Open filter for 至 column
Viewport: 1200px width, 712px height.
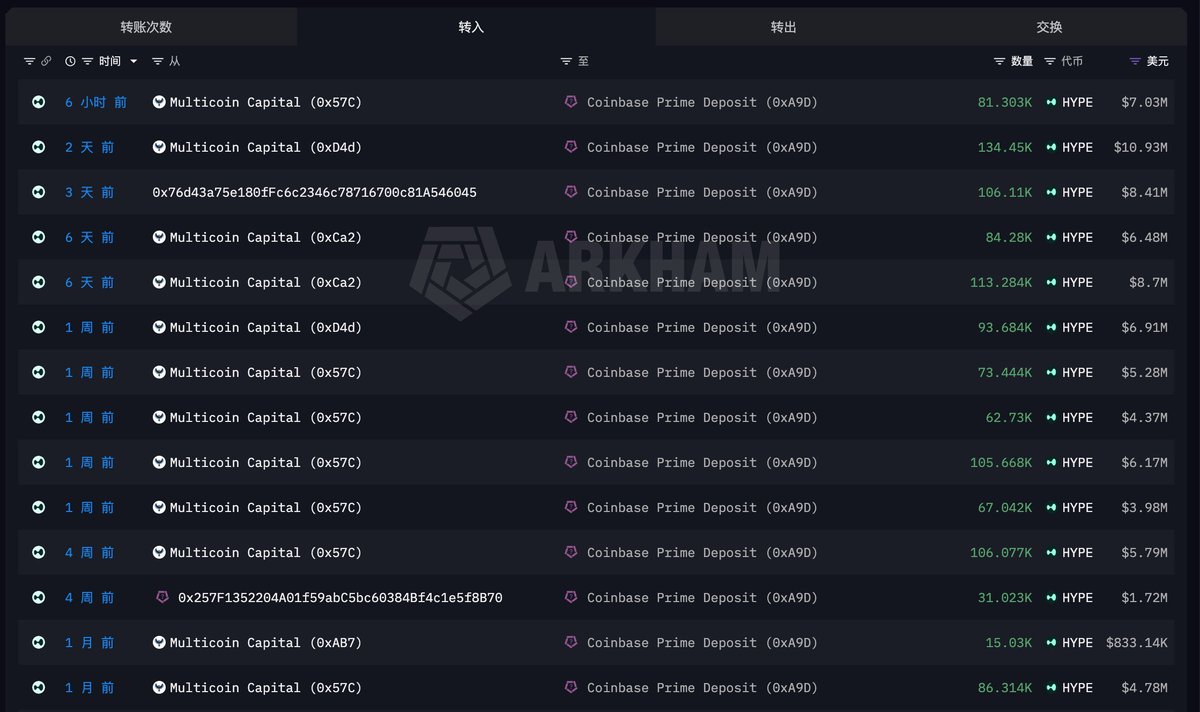(567, 61)
